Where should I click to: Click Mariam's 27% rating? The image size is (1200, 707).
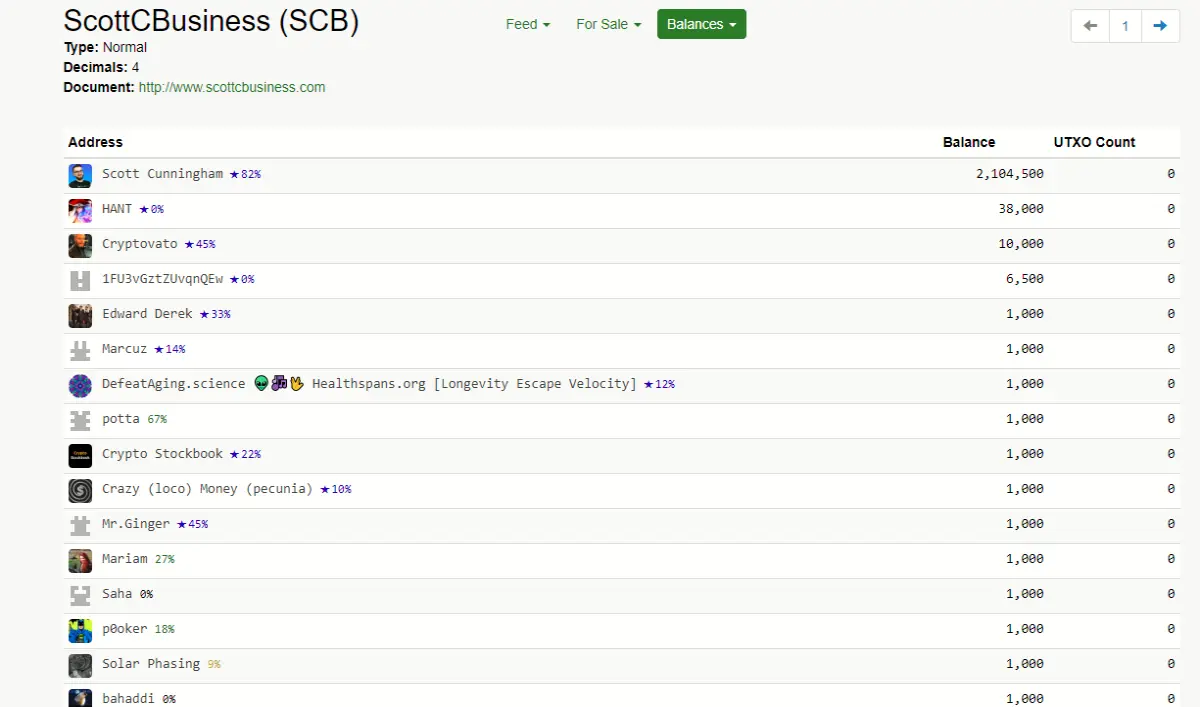click(x=165, y=559)
